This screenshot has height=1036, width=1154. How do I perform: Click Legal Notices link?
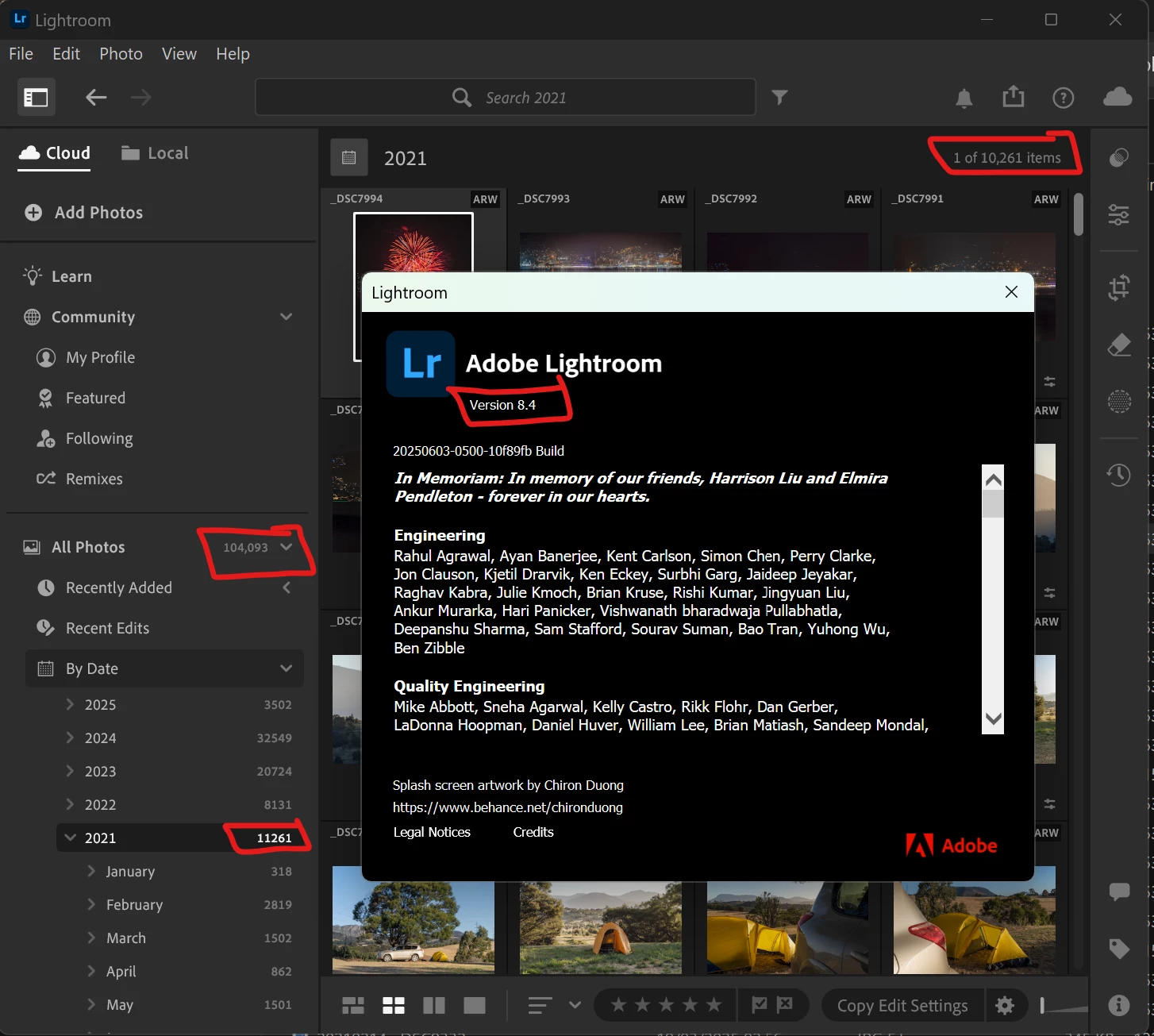point(432,832)
